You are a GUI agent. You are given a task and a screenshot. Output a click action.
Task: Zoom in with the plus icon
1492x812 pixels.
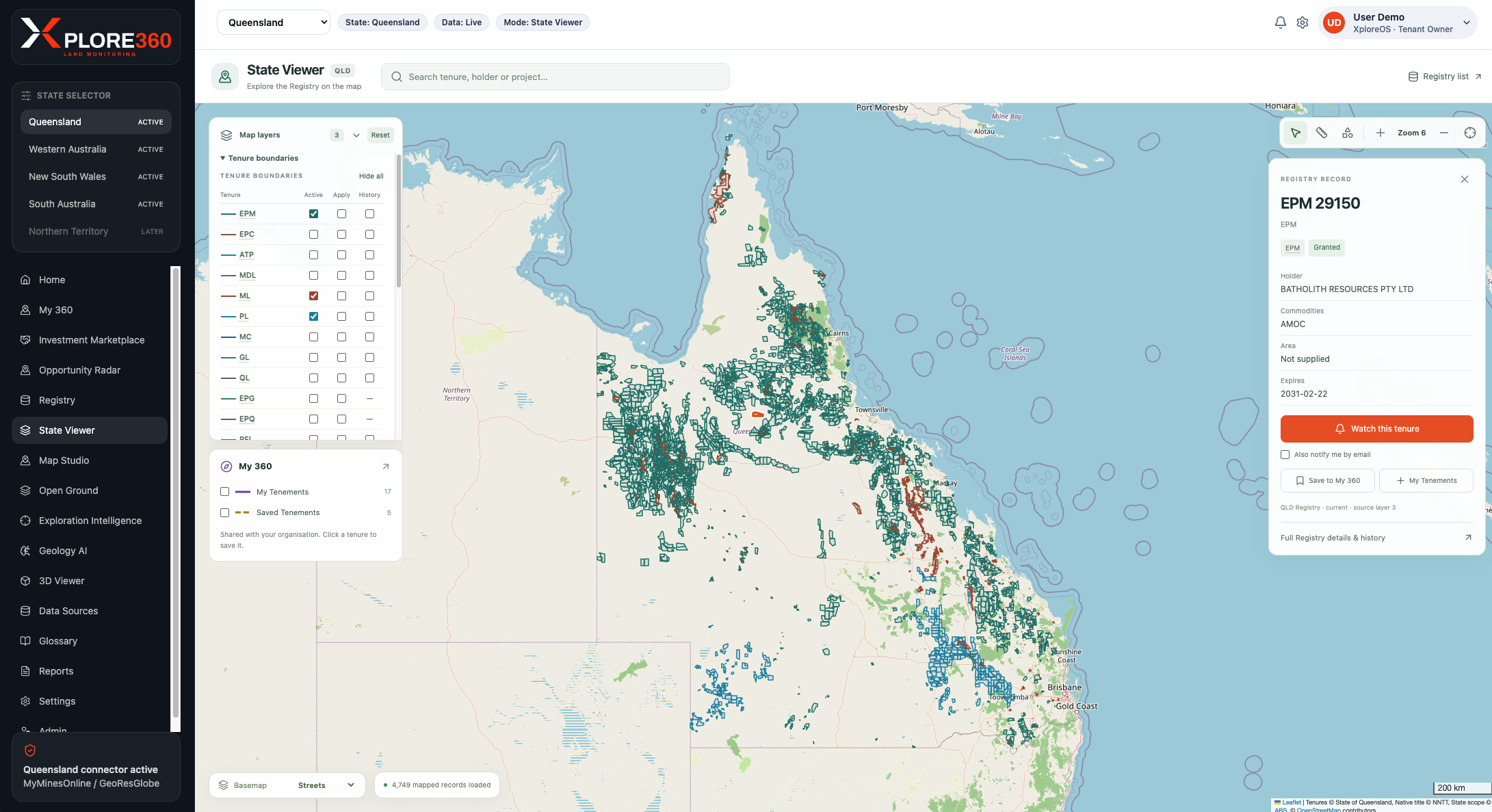pyautogui.click(x=1380, y=133)
